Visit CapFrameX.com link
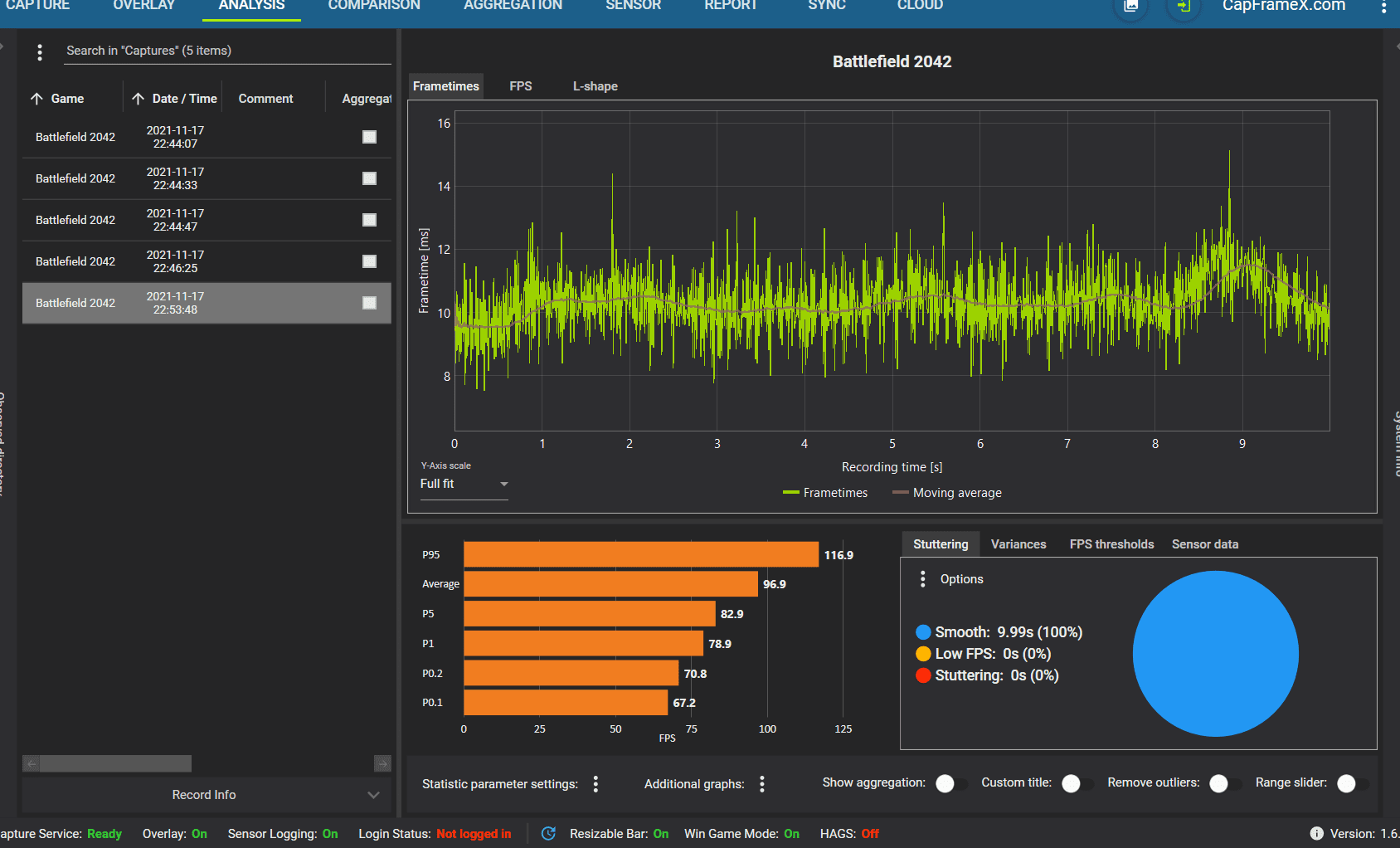Screen dimensions: 1400x848 (1284, 7)
